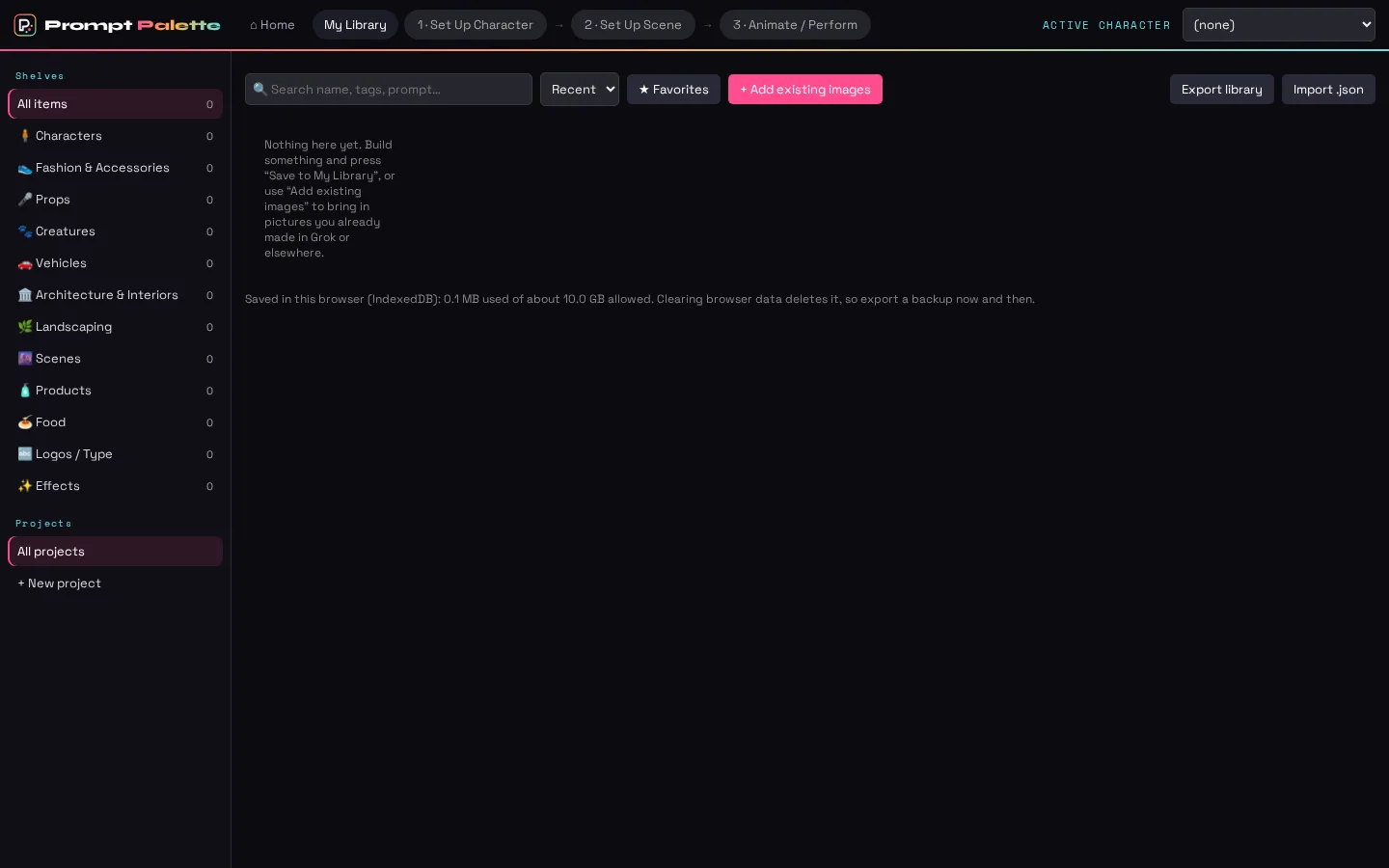Select the Landscaping shelf
This screenshot has width=1389, height=868.
(x=115, y=327)
